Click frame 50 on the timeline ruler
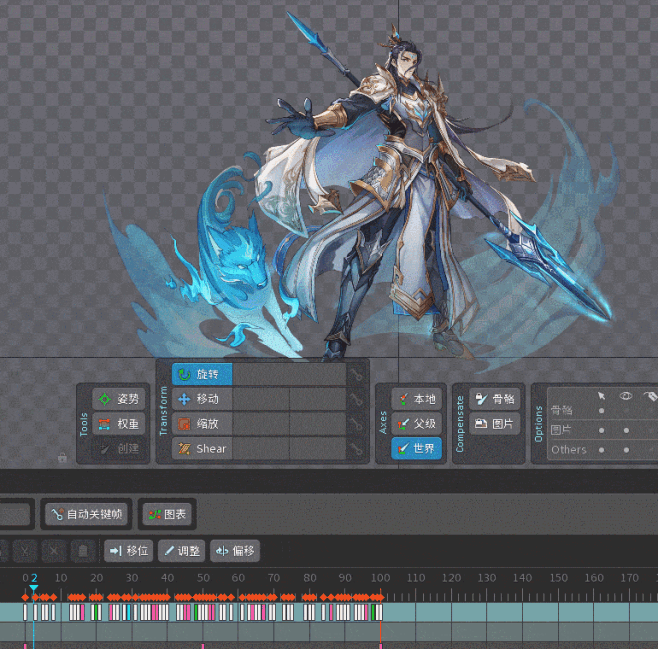Image resolution: width=658 pixels, height=649 pixels. [203, 578]
